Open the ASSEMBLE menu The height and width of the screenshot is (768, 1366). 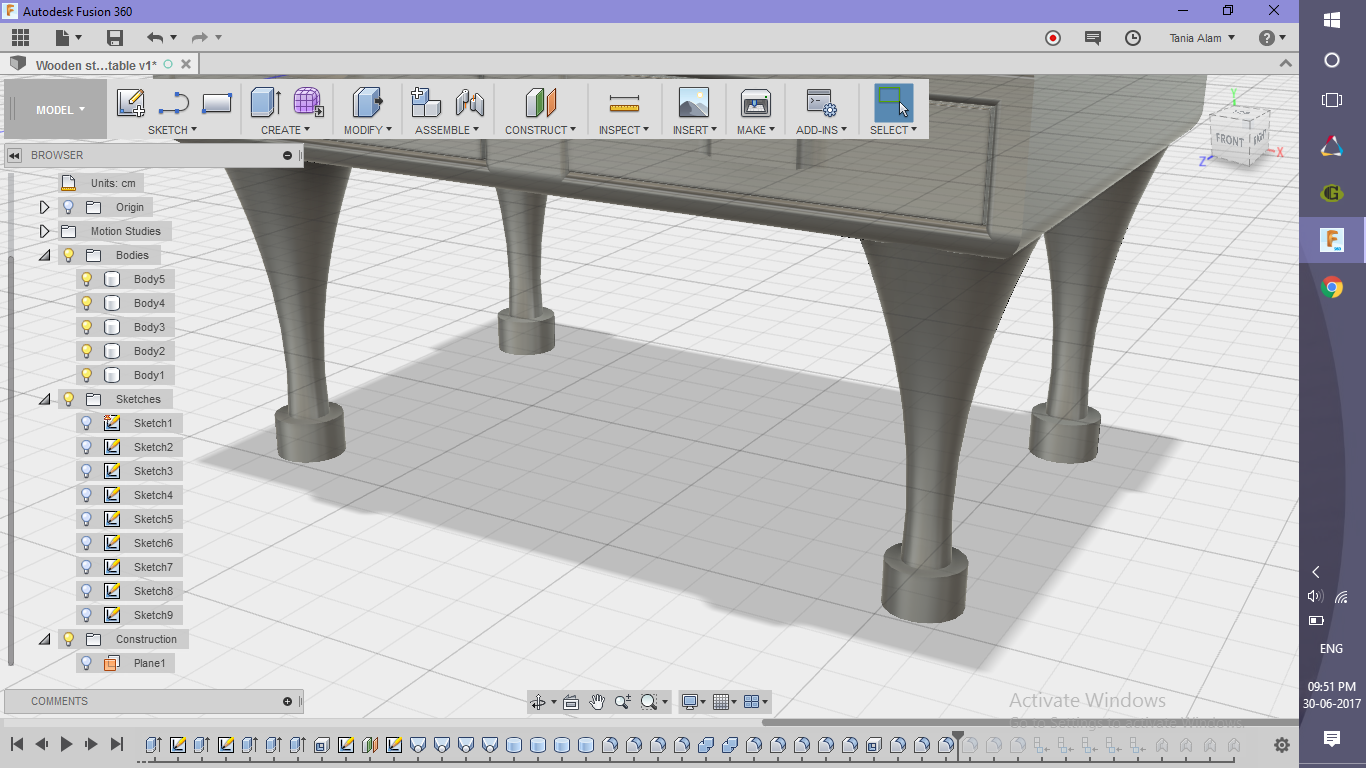447,130
